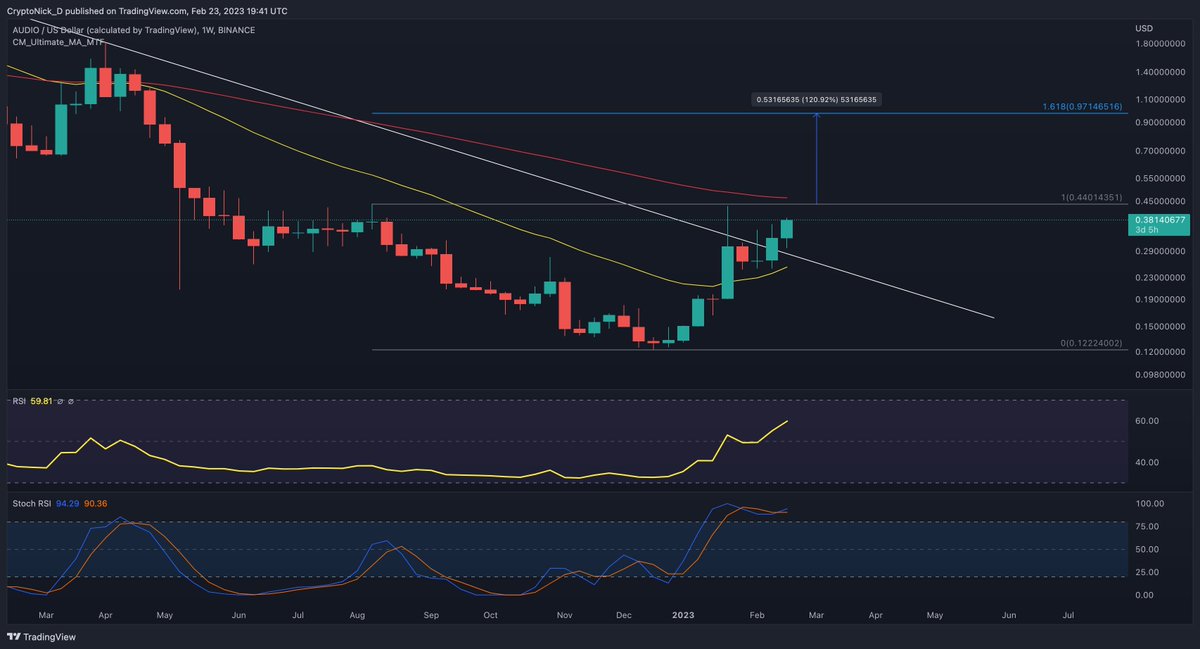Click the 0.09800000 price axis label
The width and height of the screenshot is (1200, 649).
[1161, 376]
